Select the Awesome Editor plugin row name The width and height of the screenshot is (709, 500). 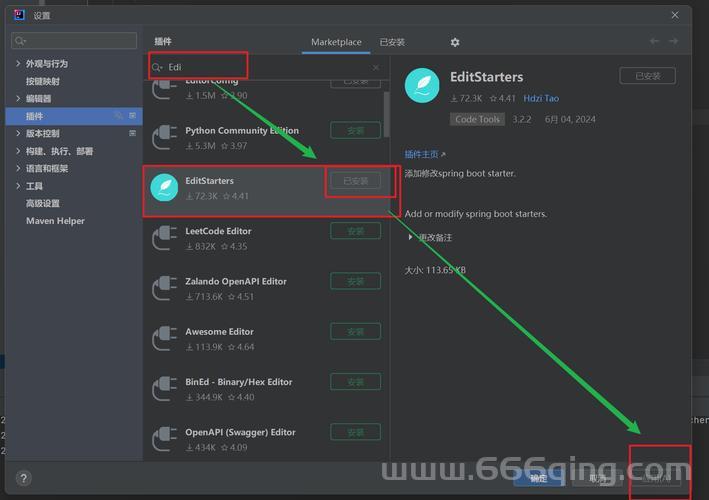click(219, 331)
